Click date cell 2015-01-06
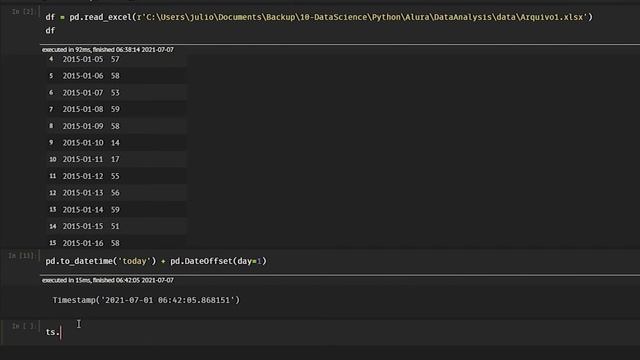Viewport: 640px width, 360px height. [83, 76]
